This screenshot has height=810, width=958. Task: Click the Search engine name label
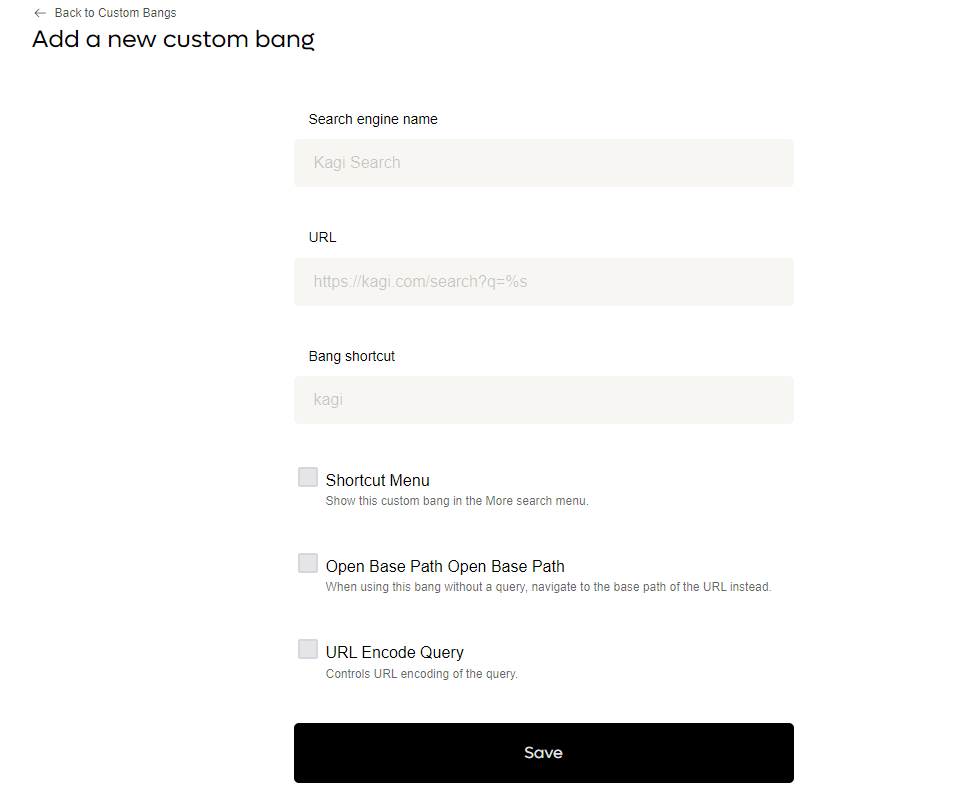(x=372, y=119)
